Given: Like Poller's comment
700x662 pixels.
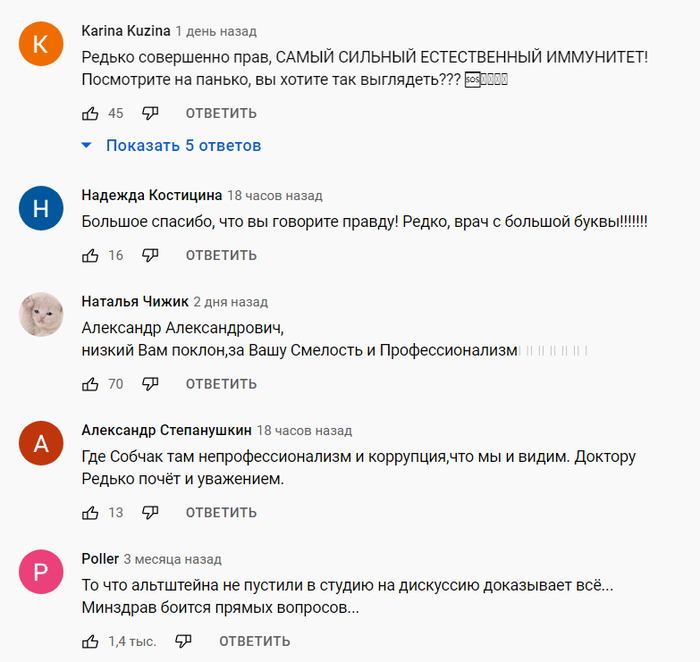Looking at the screenshot, I should (90, 641).
